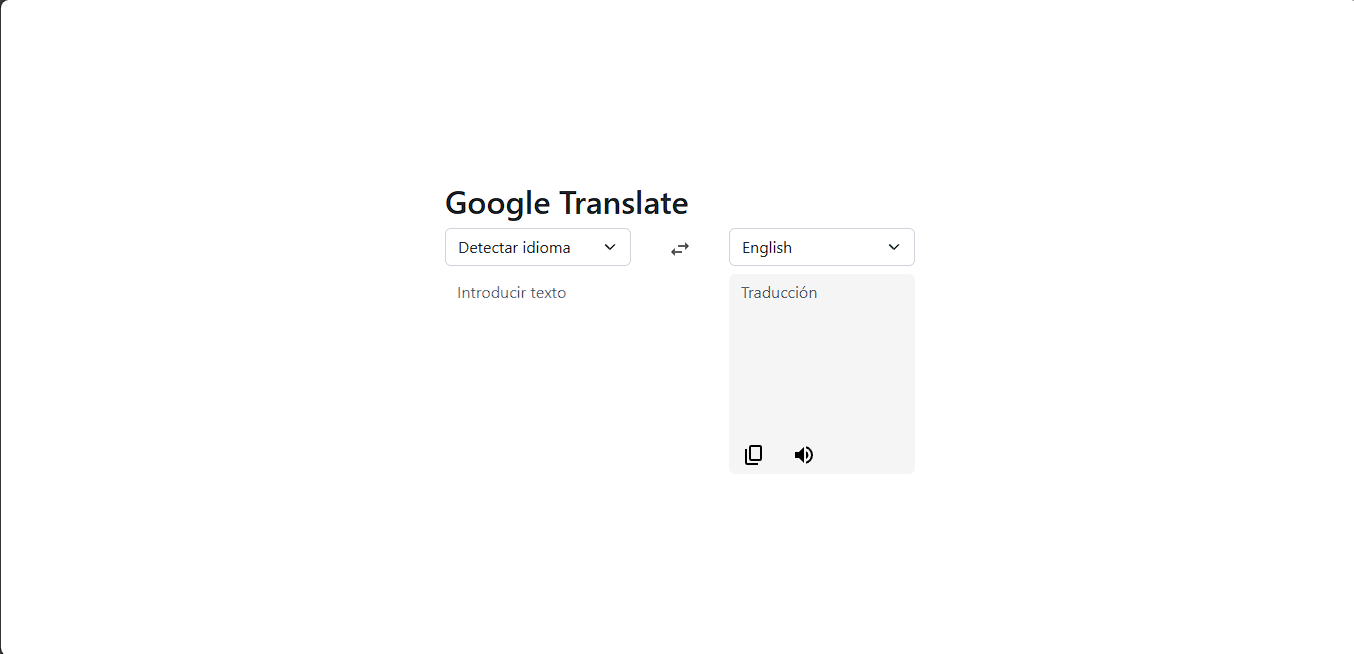Image resolution: width=1354 pixels, height=654 pixels.
Task: Click the bidirectional swap arrows between dropdowns
Action: tap(679, 248)
